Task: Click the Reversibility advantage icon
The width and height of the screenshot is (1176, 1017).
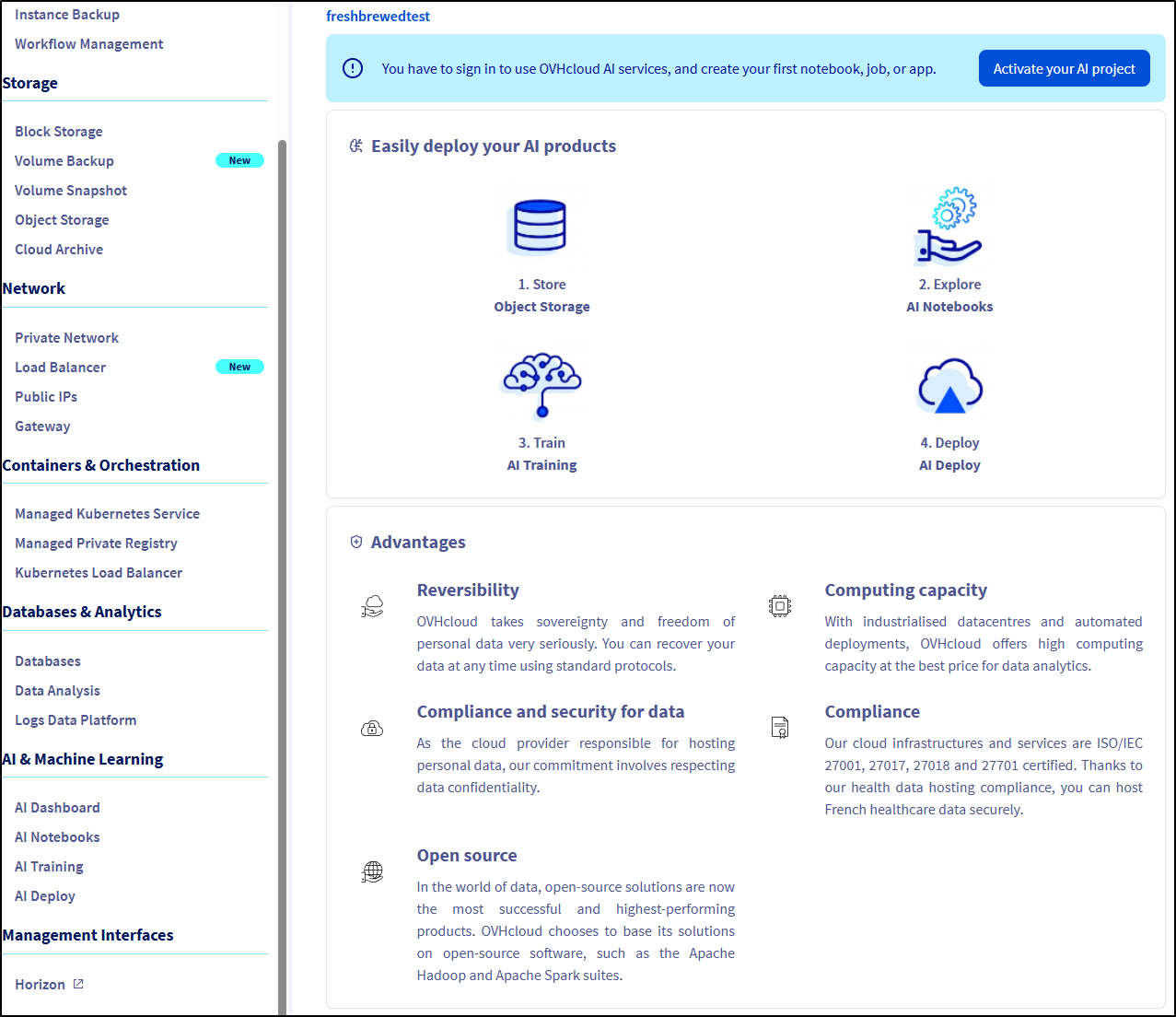Action: pyautogui.click(x=372, y=606)
